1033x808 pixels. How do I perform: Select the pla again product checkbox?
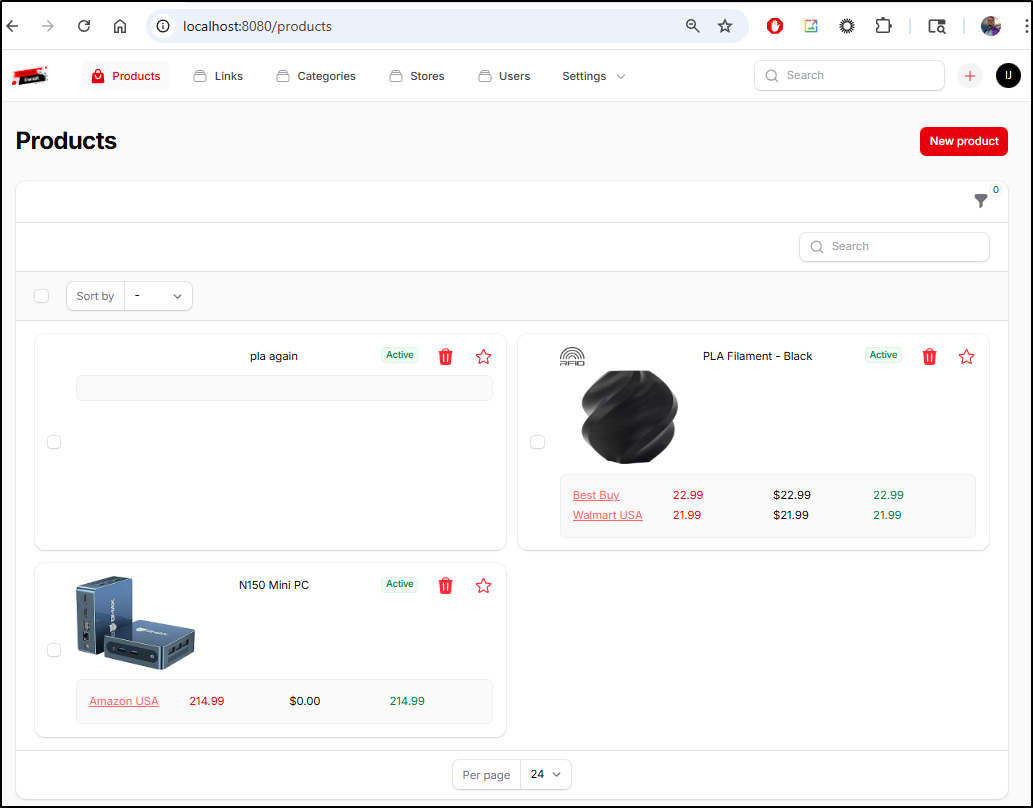point(54,442)
